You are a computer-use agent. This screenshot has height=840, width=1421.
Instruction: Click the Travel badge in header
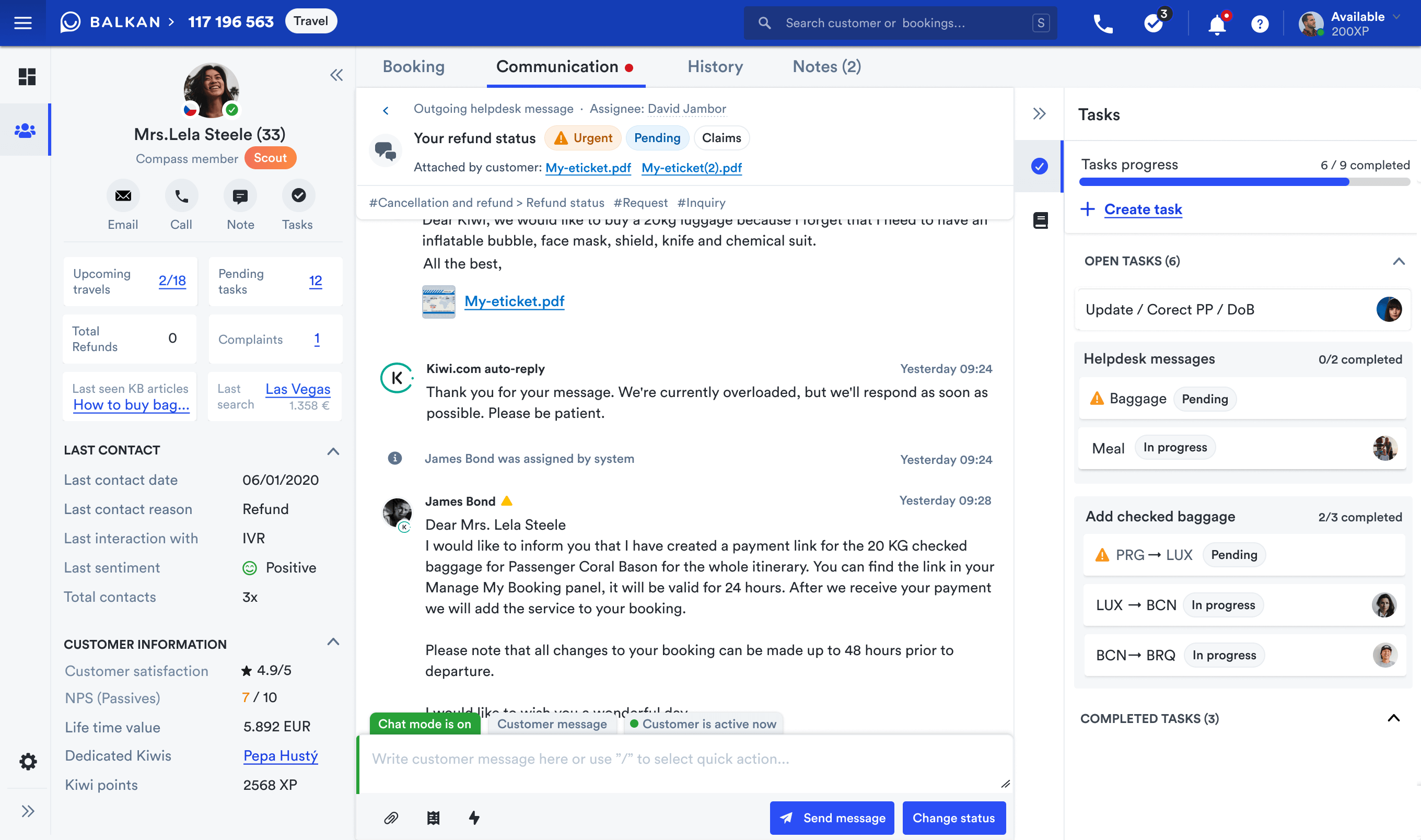311,21
